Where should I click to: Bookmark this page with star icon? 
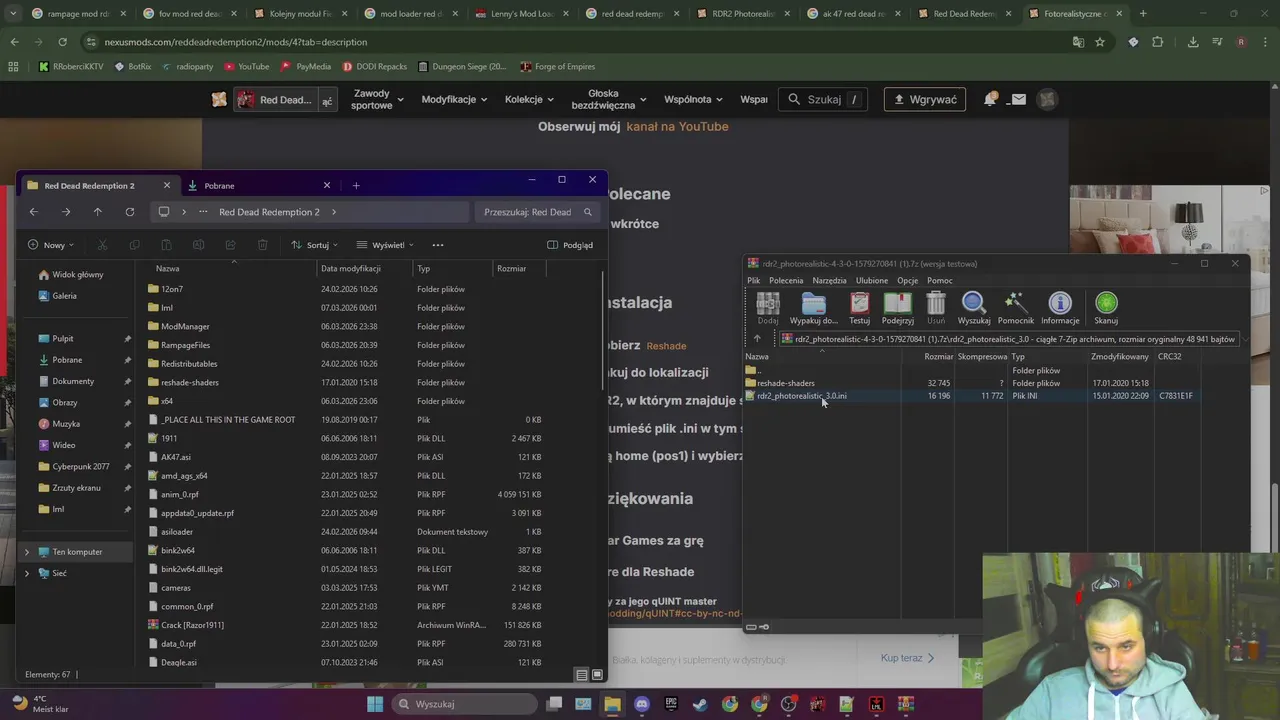1100,42
